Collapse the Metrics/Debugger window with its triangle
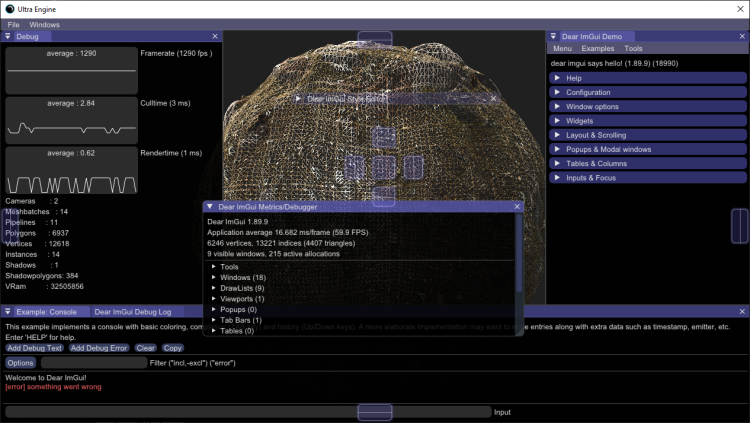The height and width of the screenshot is (423, 750). (210, 206)
